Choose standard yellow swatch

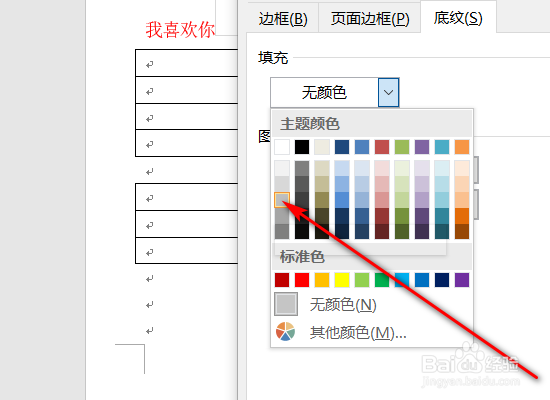(x=342, y=280)
